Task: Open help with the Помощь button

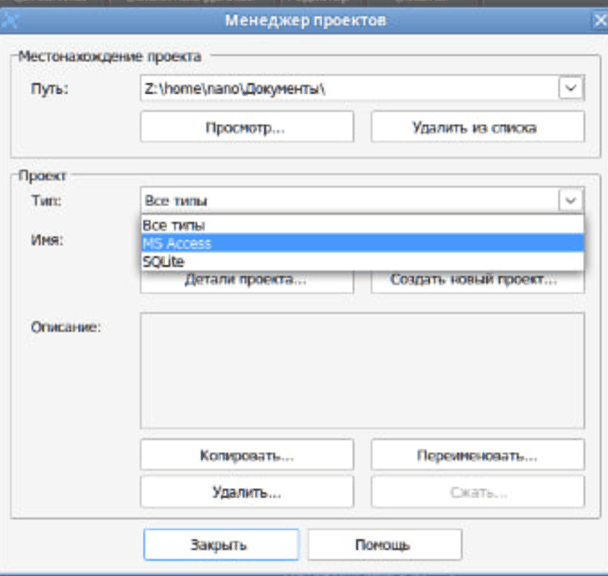Action: 383,545
